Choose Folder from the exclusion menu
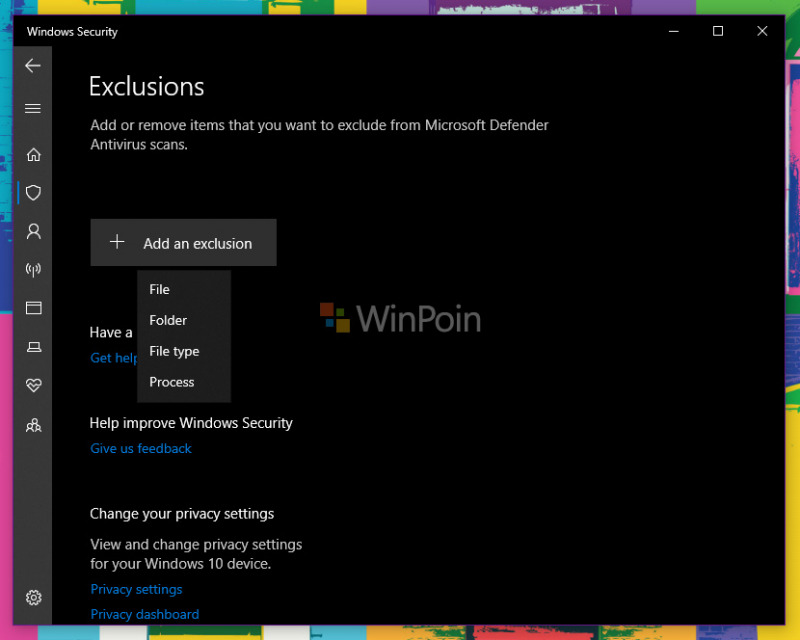The height and width of the screenshot is (640, 800). point(184,320)
